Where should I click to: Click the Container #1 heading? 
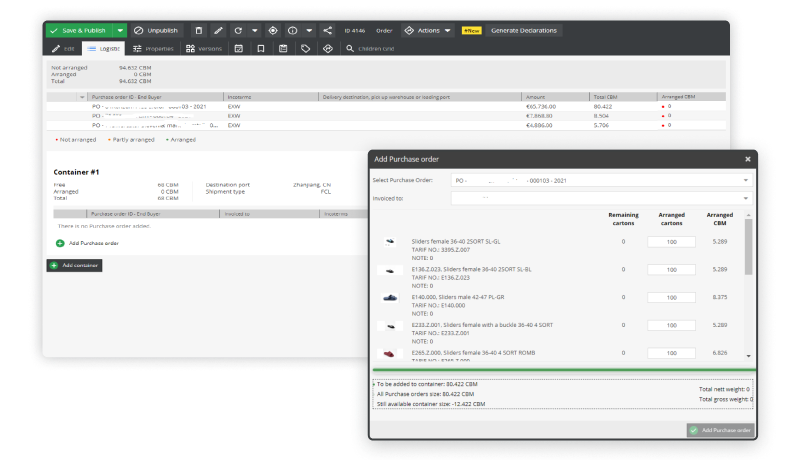point(77,172)
